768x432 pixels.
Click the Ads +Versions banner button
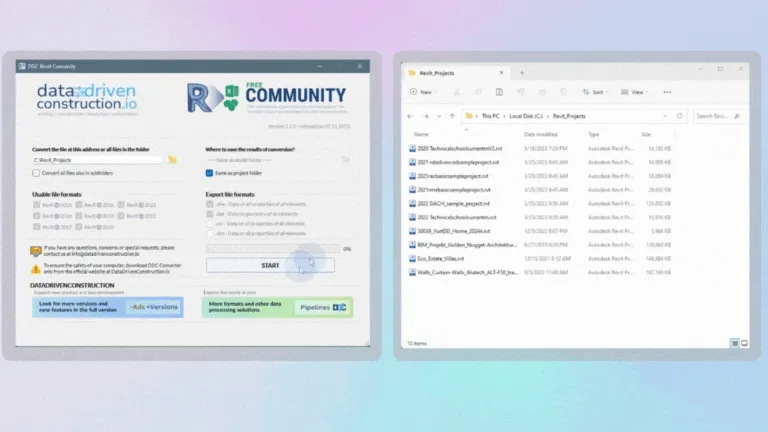click(x=154, y=307)
